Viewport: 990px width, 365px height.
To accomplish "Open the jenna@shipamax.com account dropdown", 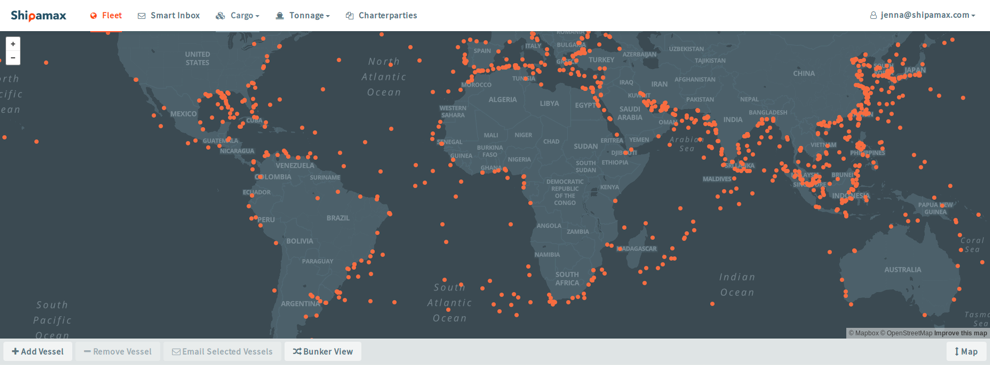I will 923,15.
